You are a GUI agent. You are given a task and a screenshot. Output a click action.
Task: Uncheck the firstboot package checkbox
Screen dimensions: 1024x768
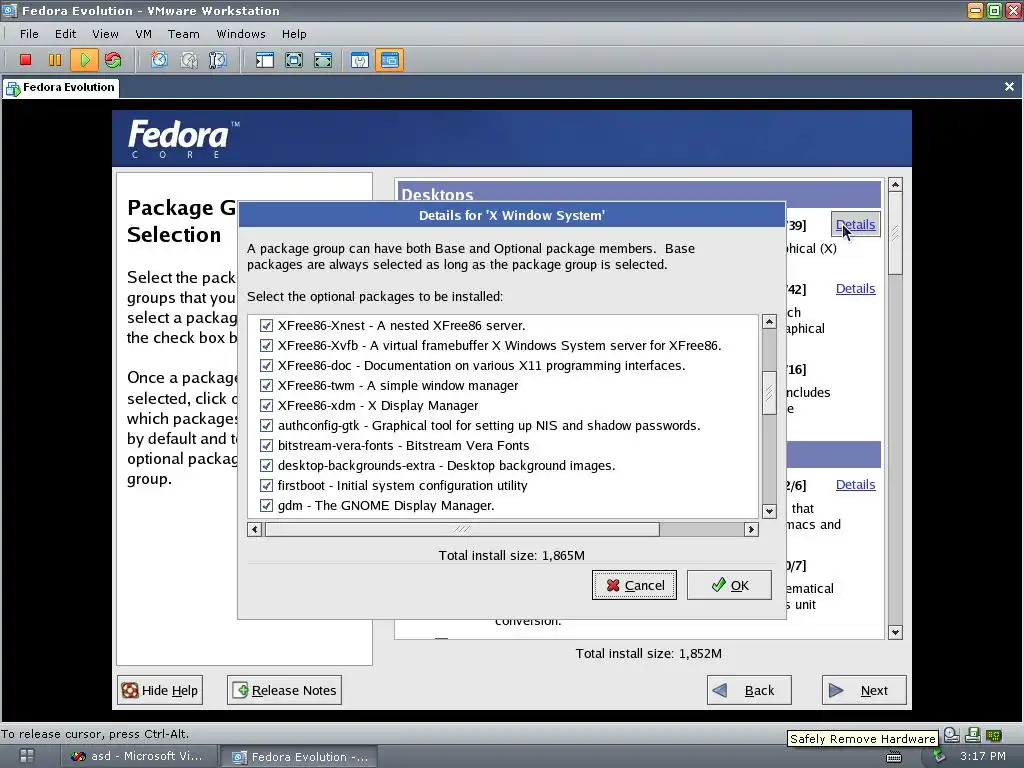coord(266,486)
